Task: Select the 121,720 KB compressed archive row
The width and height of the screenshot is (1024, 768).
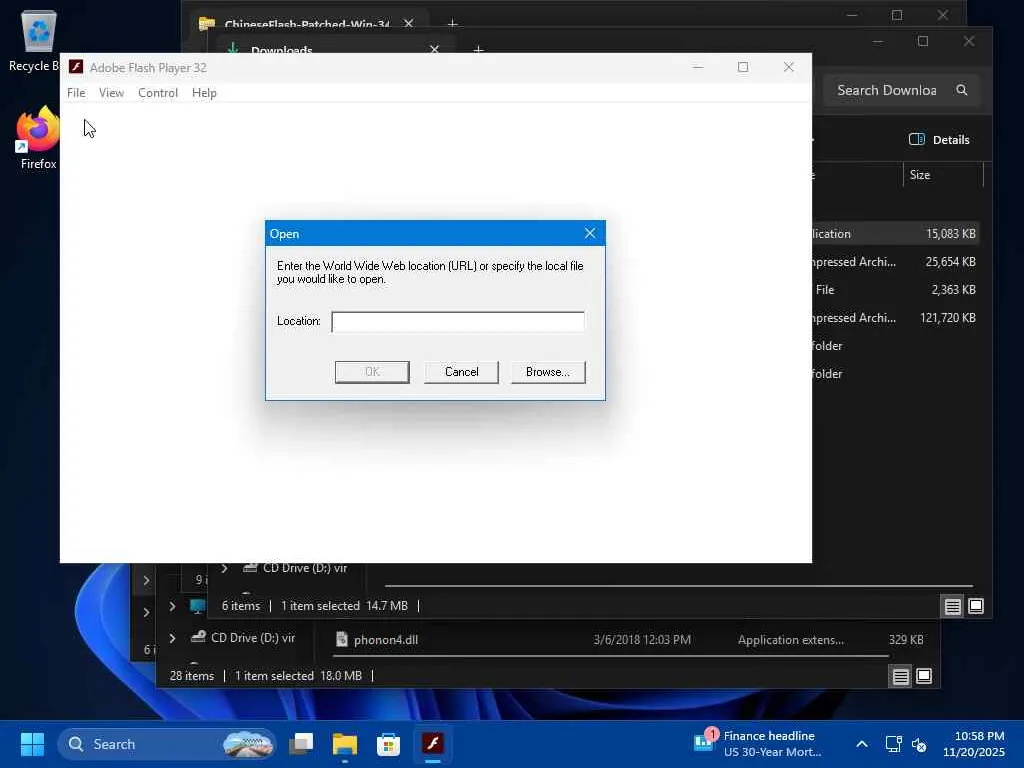Action: click(895, 318)
